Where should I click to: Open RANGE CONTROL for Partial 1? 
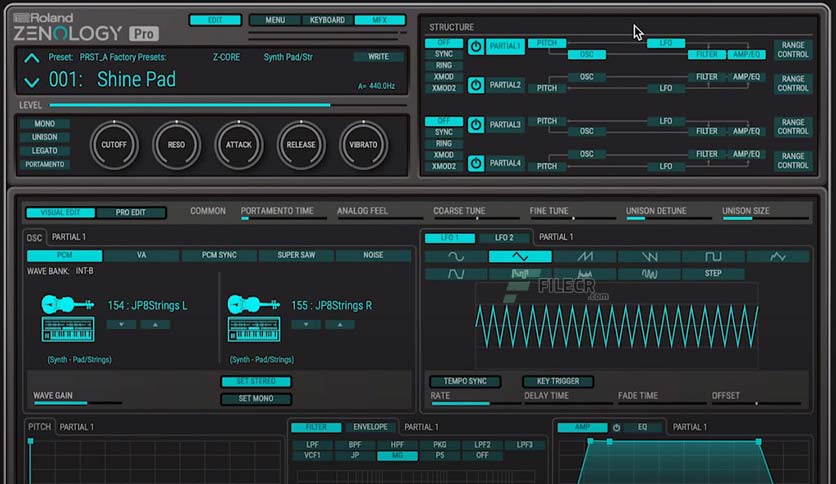pyautogui.click(x=793, y=50)
